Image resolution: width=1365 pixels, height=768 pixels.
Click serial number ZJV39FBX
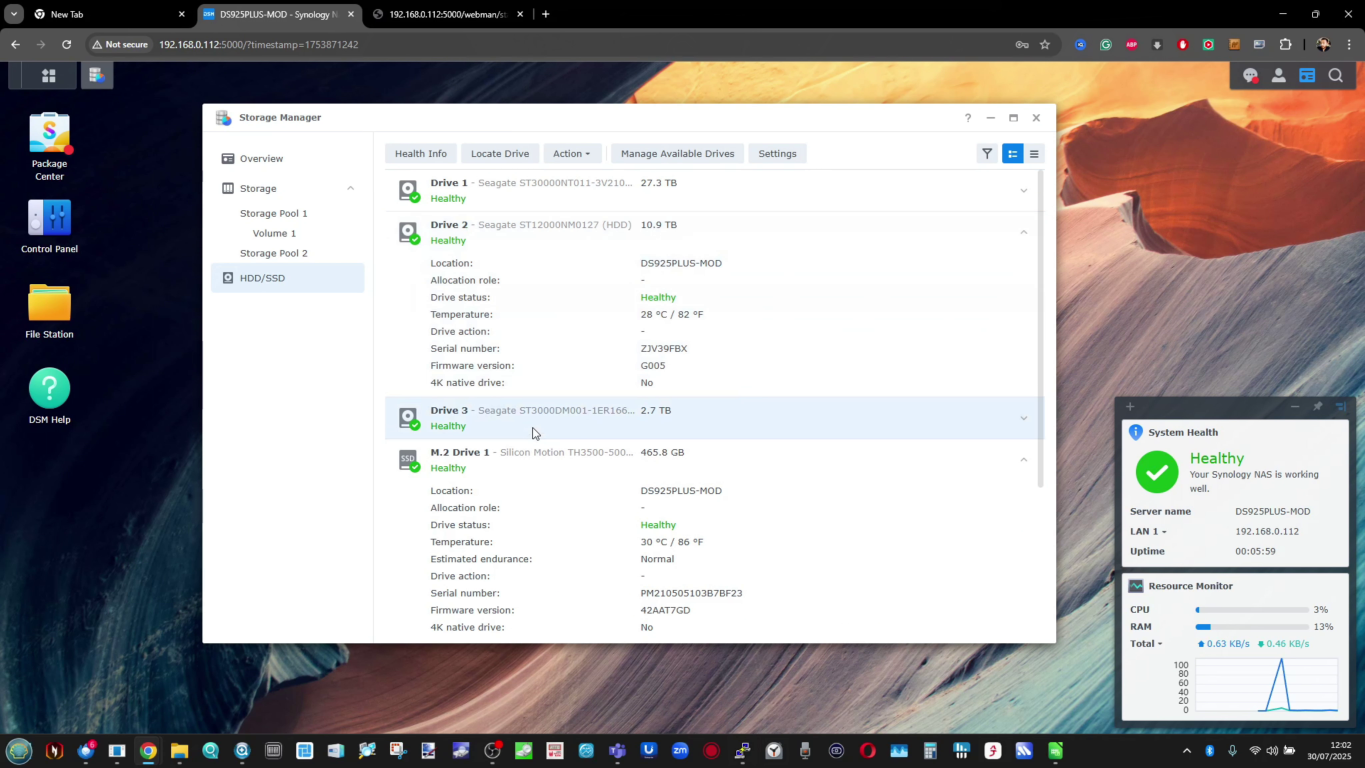pos(664,348)
